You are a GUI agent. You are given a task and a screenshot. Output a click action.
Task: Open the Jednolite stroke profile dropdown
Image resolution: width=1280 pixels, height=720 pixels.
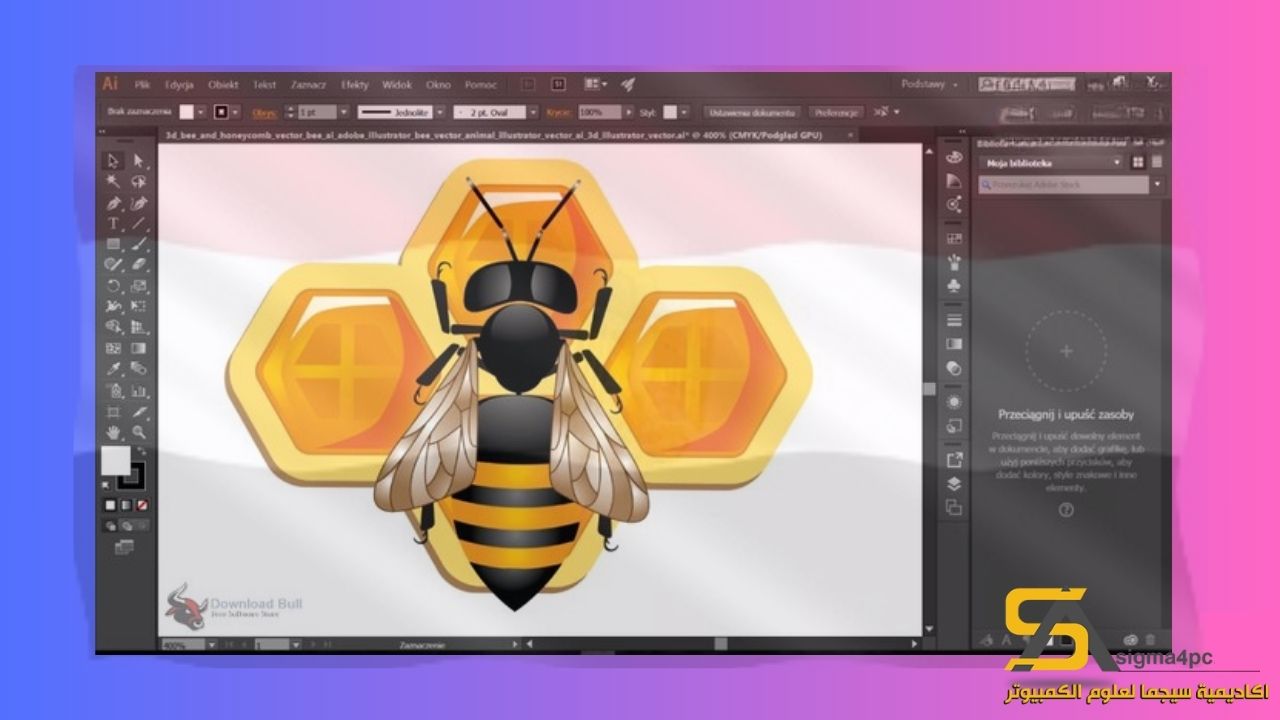440,112
